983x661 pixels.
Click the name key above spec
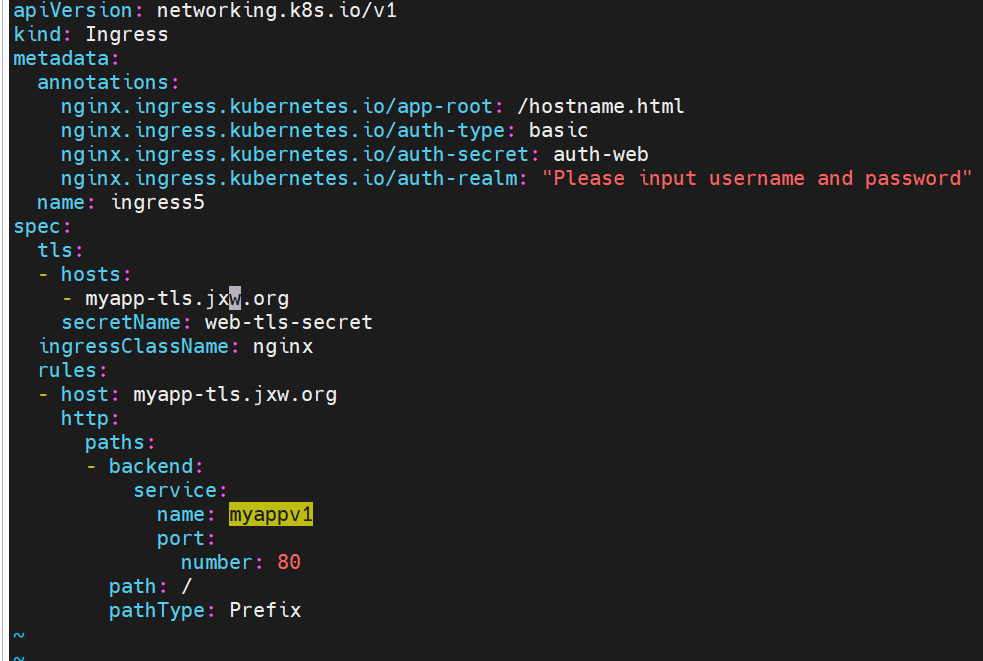pyautogui.click(x=61, y=203)
